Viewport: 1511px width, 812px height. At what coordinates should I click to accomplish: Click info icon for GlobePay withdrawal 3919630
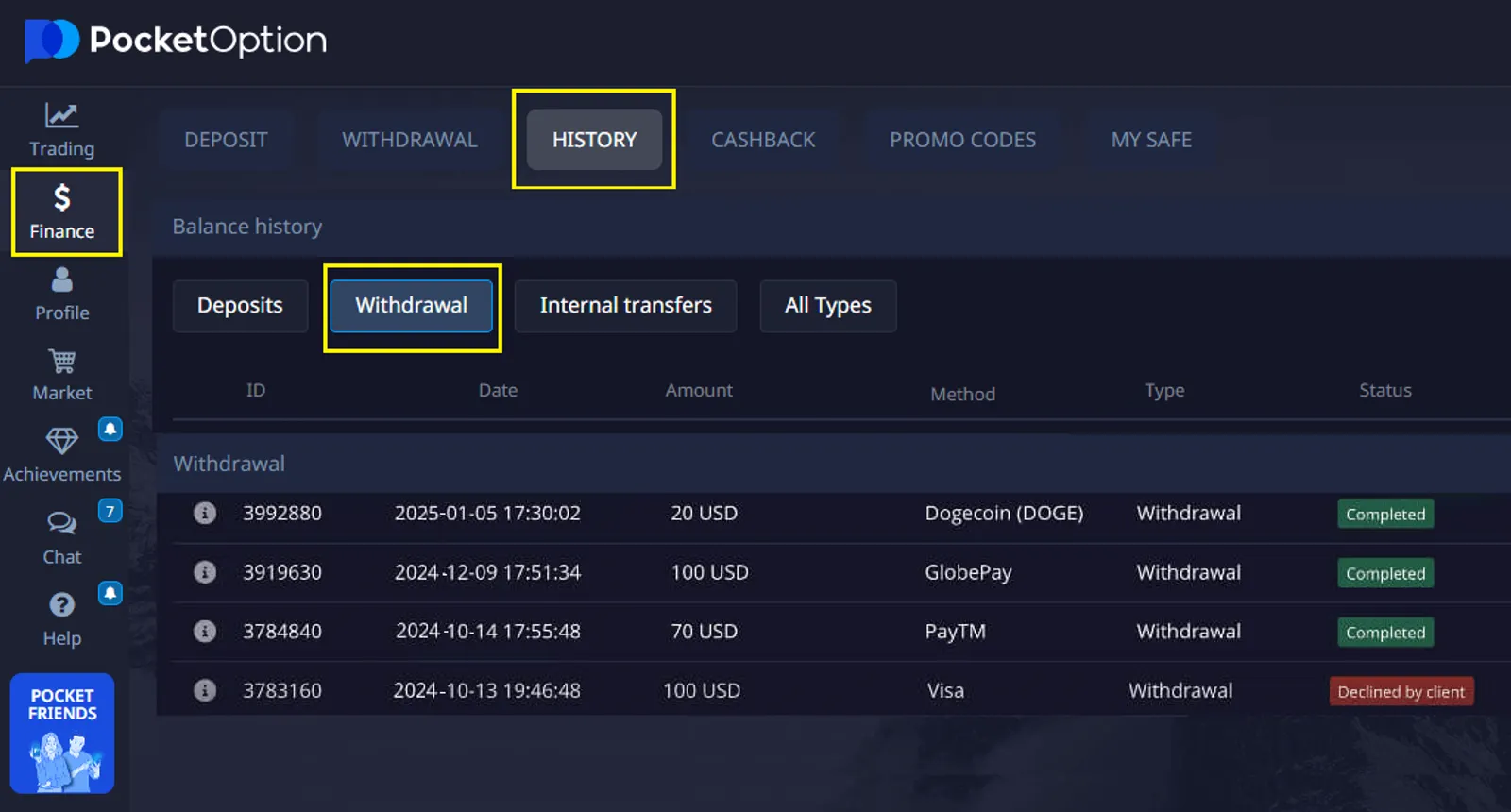(x=205, y=572)
